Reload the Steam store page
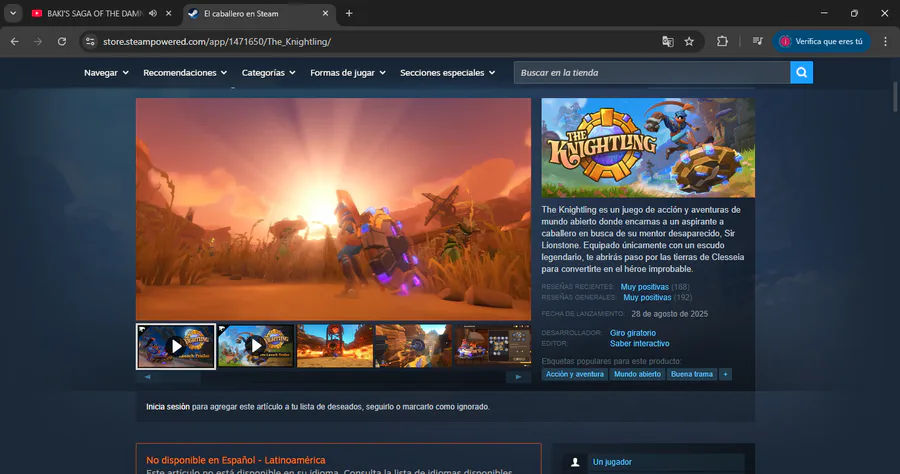Image resolution: width=900 pixels, height=474 pixels. (62, 41)
